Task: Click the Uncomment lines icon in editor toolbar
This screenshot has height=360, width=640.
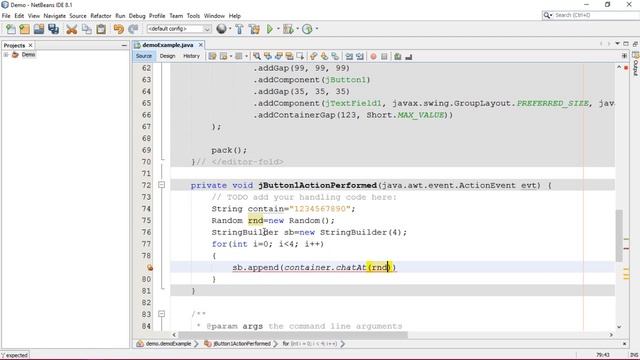Action: (x=409, y=56)
